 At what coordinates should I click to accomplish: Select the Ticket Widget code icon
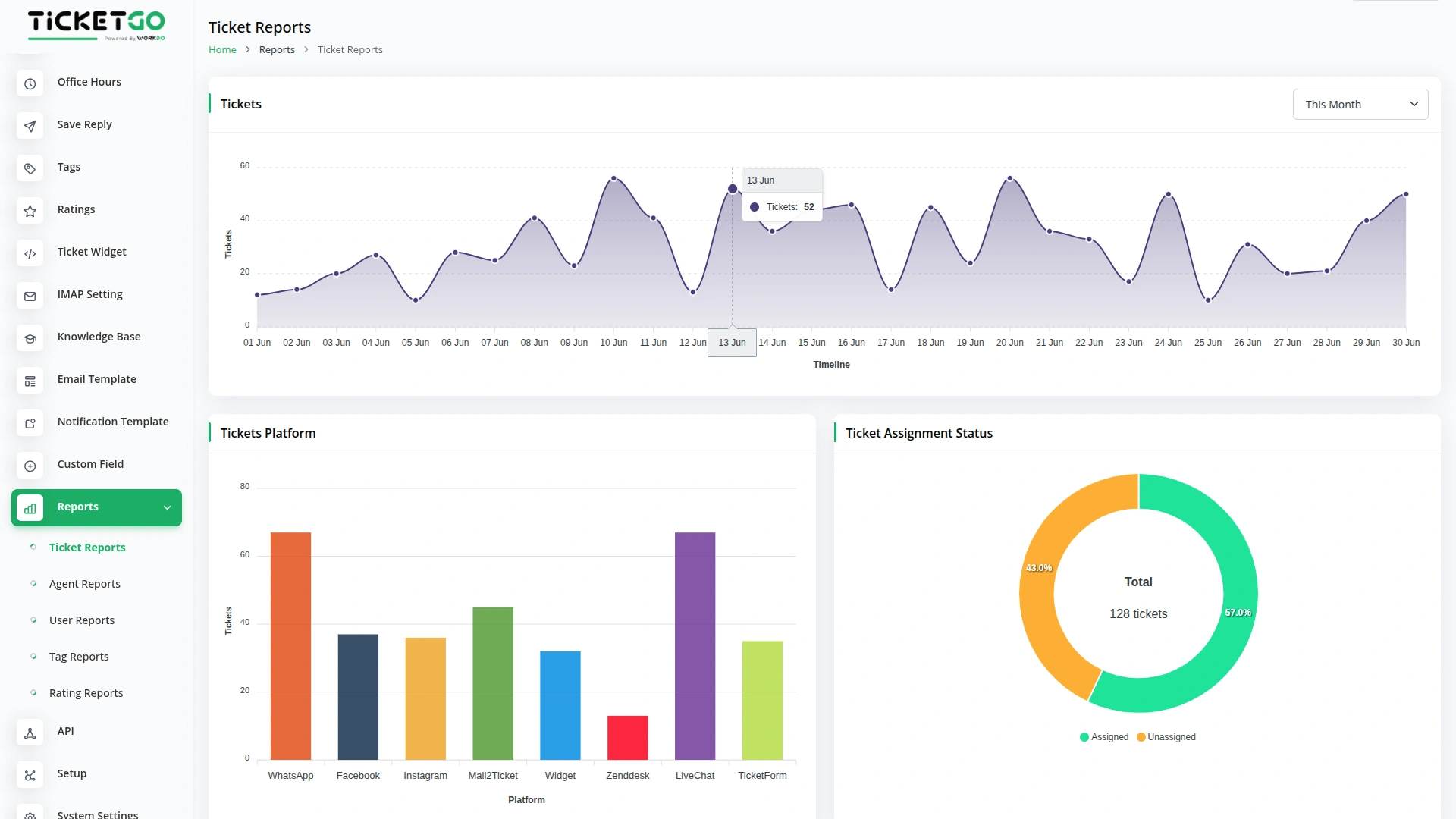tap(30, 253)
